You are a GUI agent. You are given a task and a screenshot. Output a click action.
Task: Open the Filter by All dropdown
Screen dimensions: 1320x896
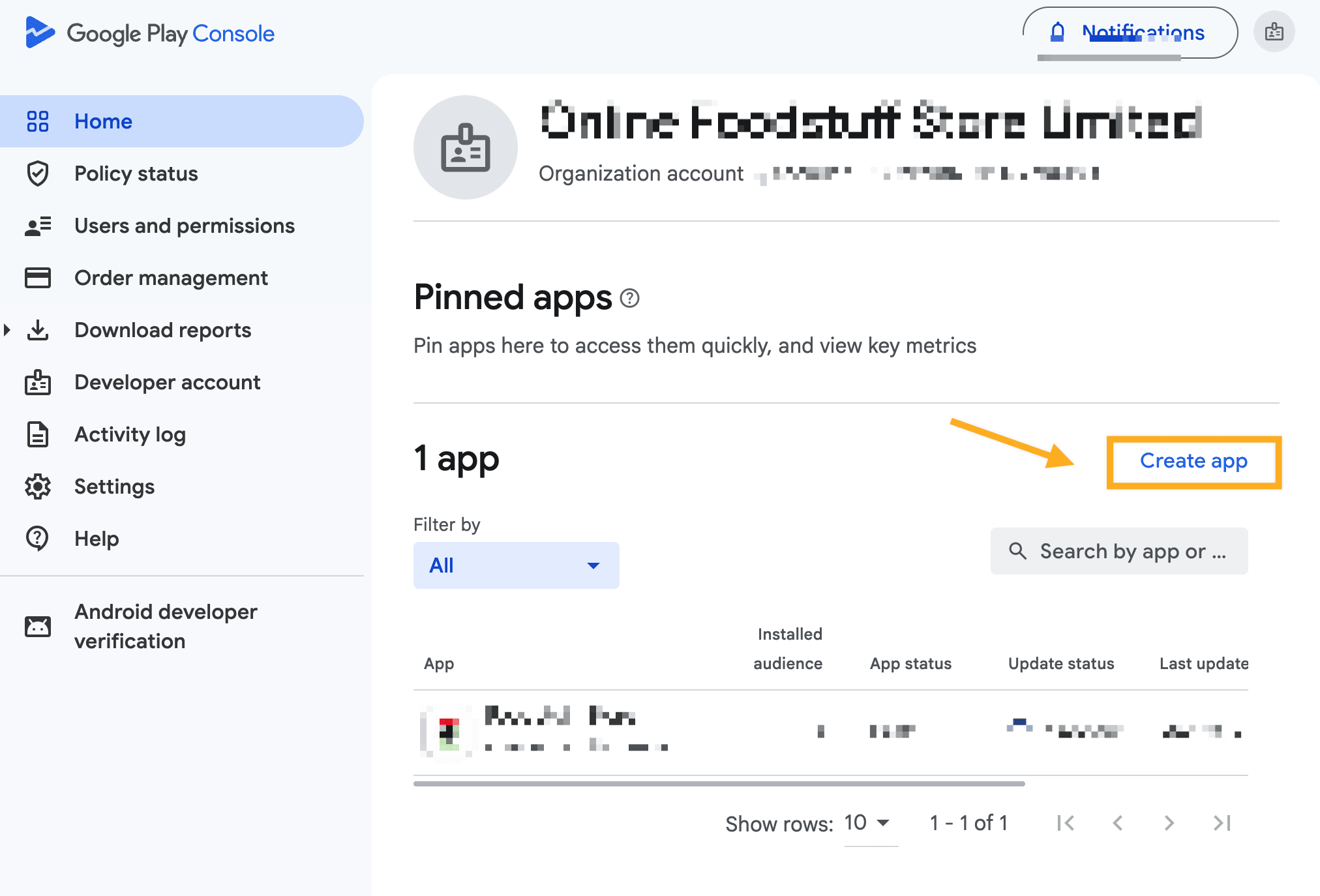(x=517, y=565)
